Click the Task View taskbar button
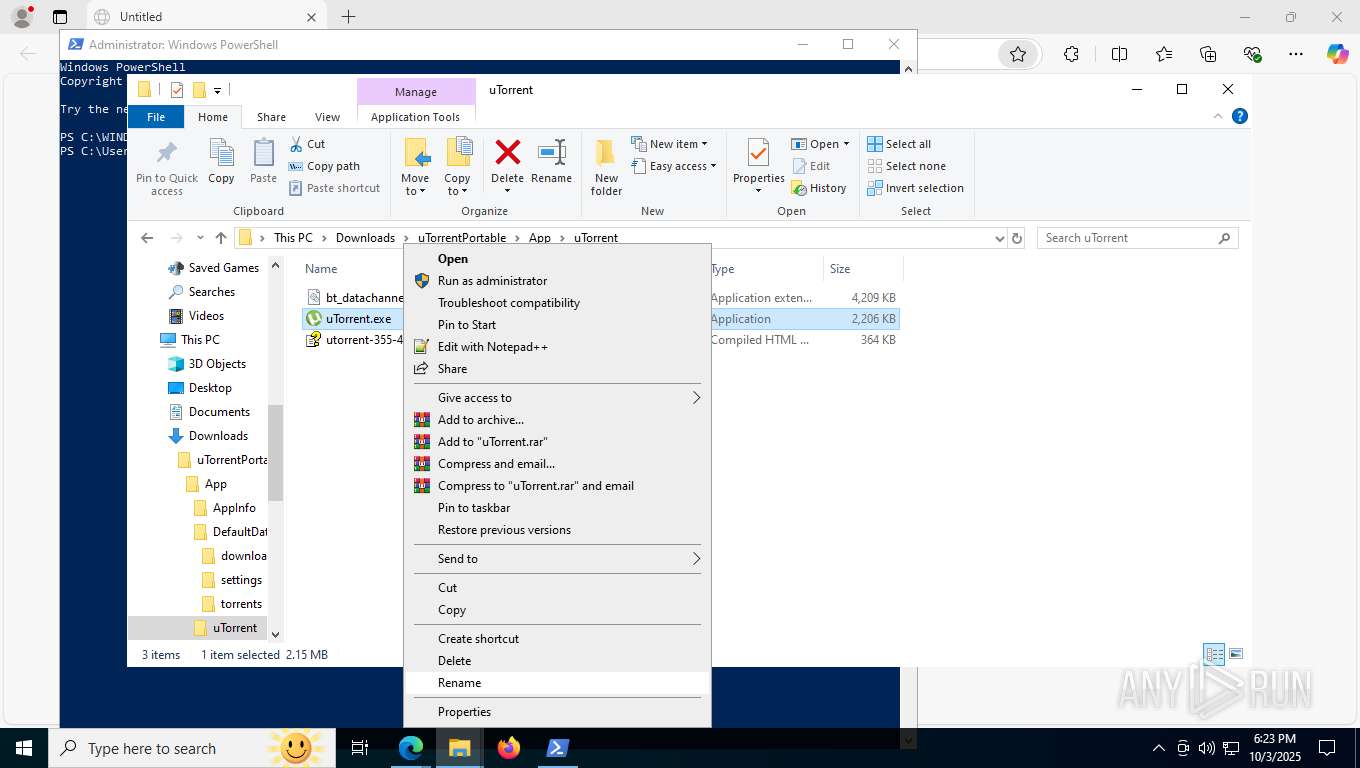The image size is (1360, 768). point(360,748)
